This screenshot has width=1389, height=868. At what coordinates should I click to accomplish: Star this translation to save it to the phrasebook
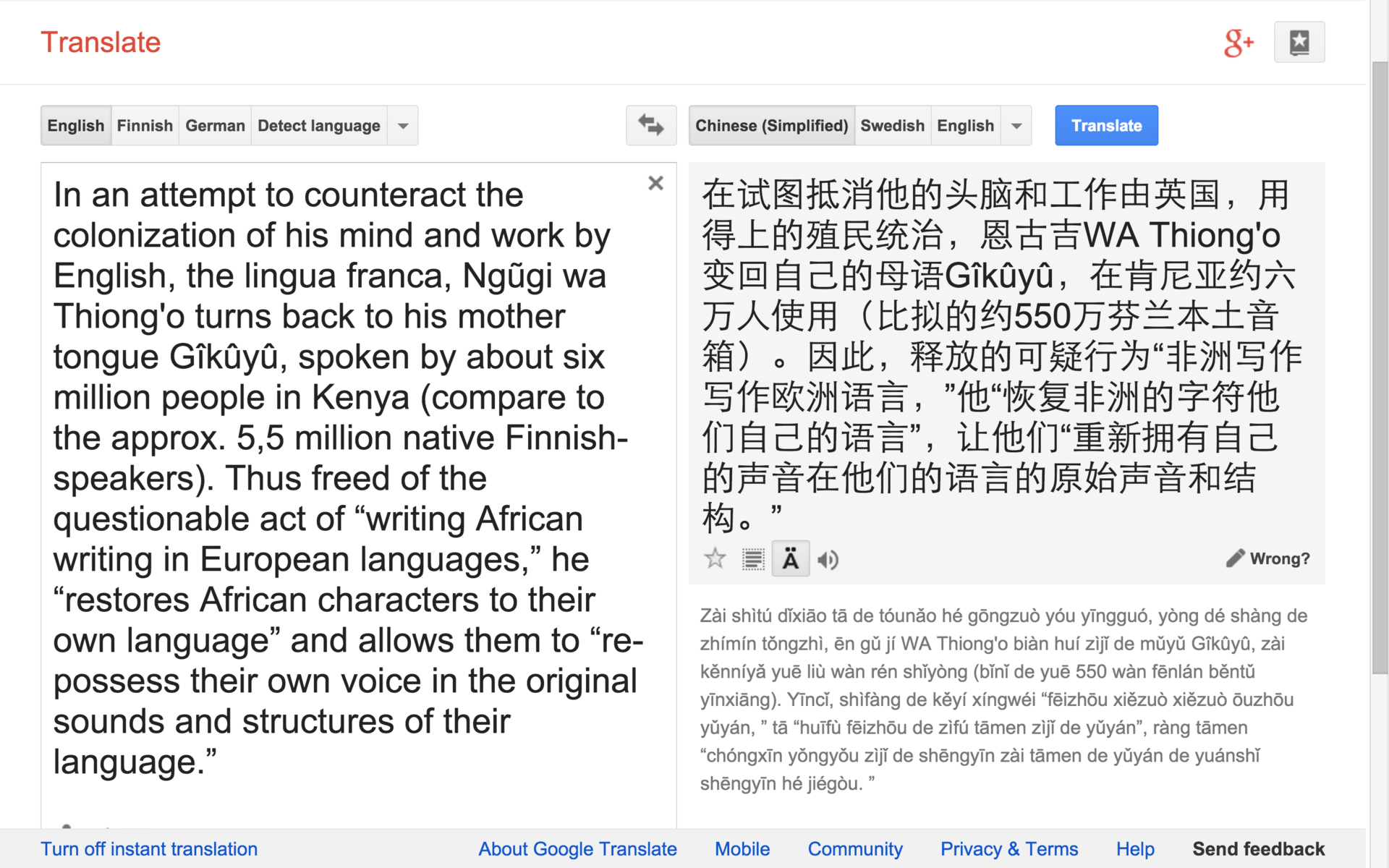[x=715, y=558]
